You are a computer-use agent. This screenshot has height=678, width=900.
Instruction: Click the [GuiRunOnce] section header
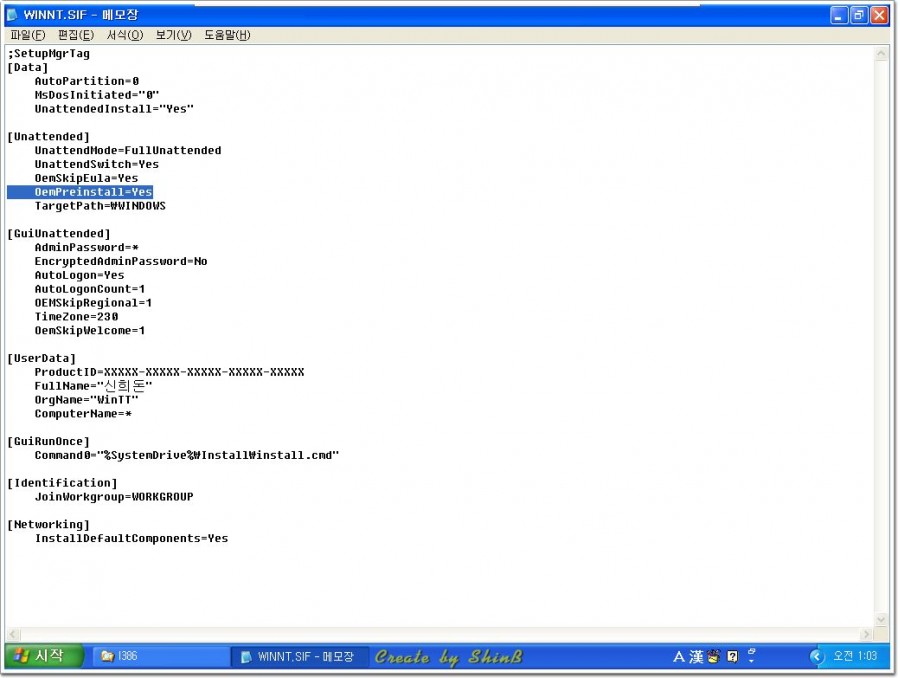click(x=48, y=441)
